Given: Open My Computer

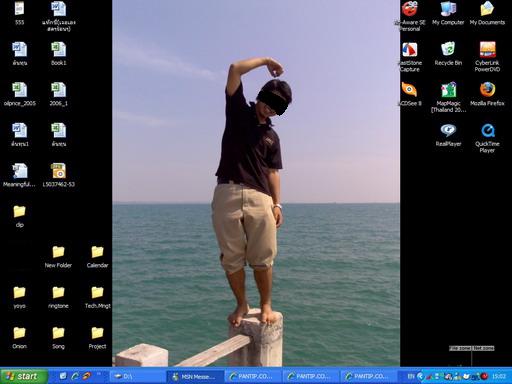Looking at the screenshot, I should pyautogui.click(x=448, y=13).
